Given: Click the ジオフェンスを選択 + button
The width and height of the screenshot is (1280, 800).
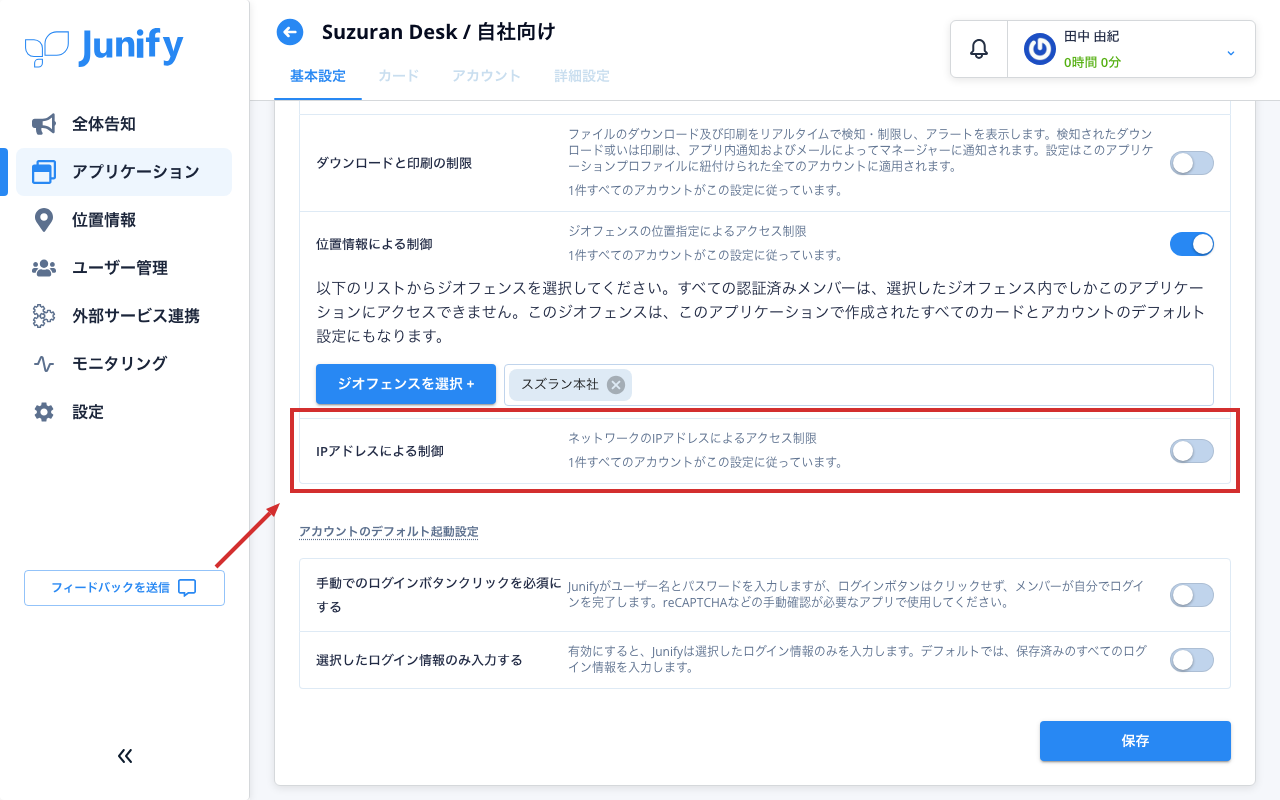Looking at the screenshot, I should click(406, 384).
